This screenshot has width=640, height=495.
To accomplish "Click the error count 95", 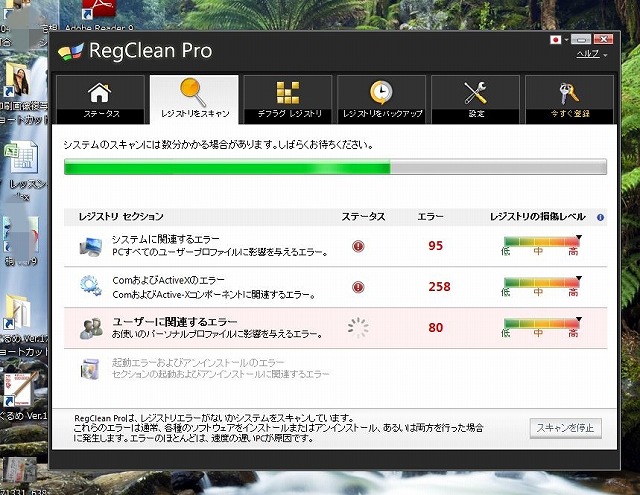I will click(436, 246).
